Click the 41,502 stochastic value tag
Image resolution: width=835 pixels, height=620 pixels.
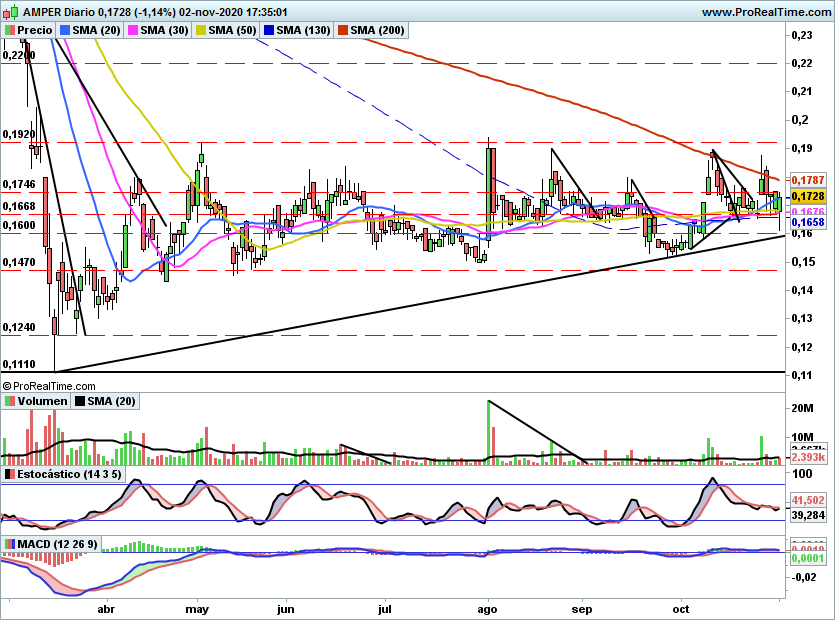[808, 500]
